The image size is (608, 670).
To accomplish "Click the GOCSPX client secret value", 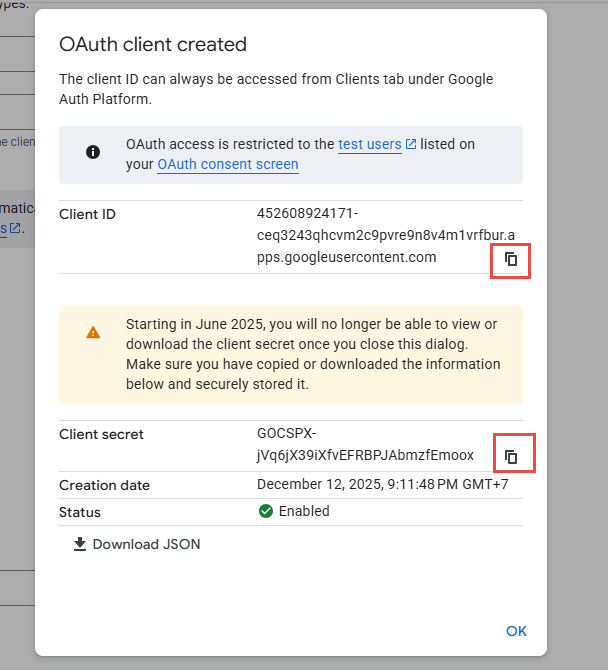I will coord(364,445).
